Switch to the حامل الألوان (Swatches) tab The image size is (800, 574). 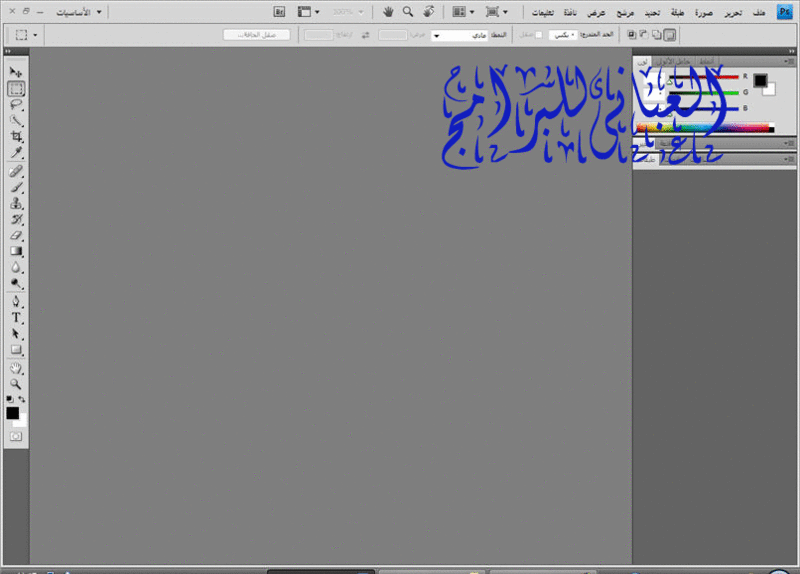coord(673,61)
